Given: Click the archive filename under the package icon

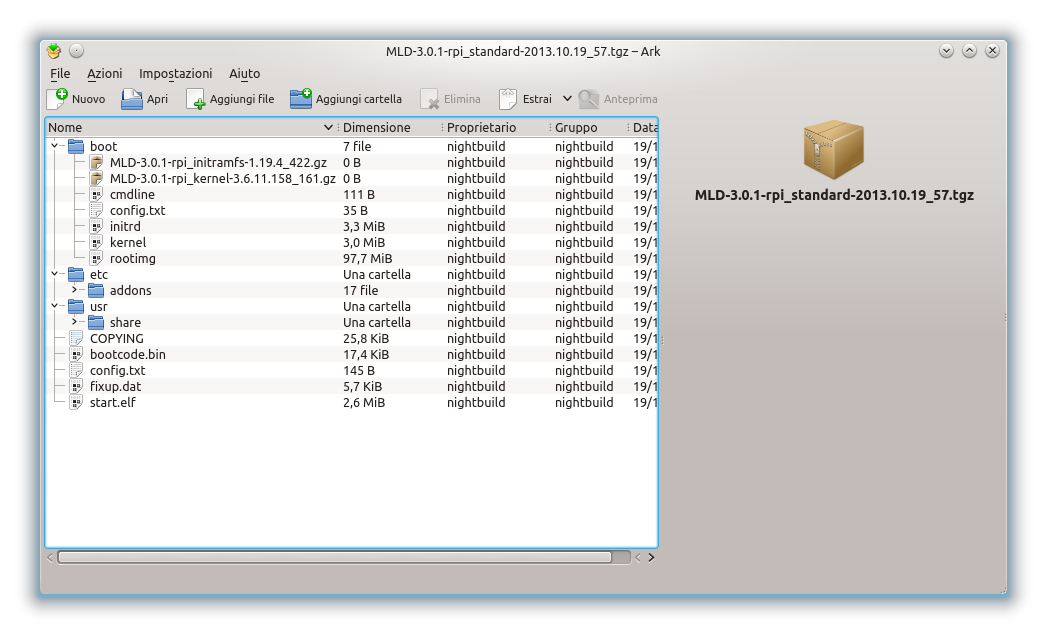Looking at the screenshot, I should [x=834, y=195].
